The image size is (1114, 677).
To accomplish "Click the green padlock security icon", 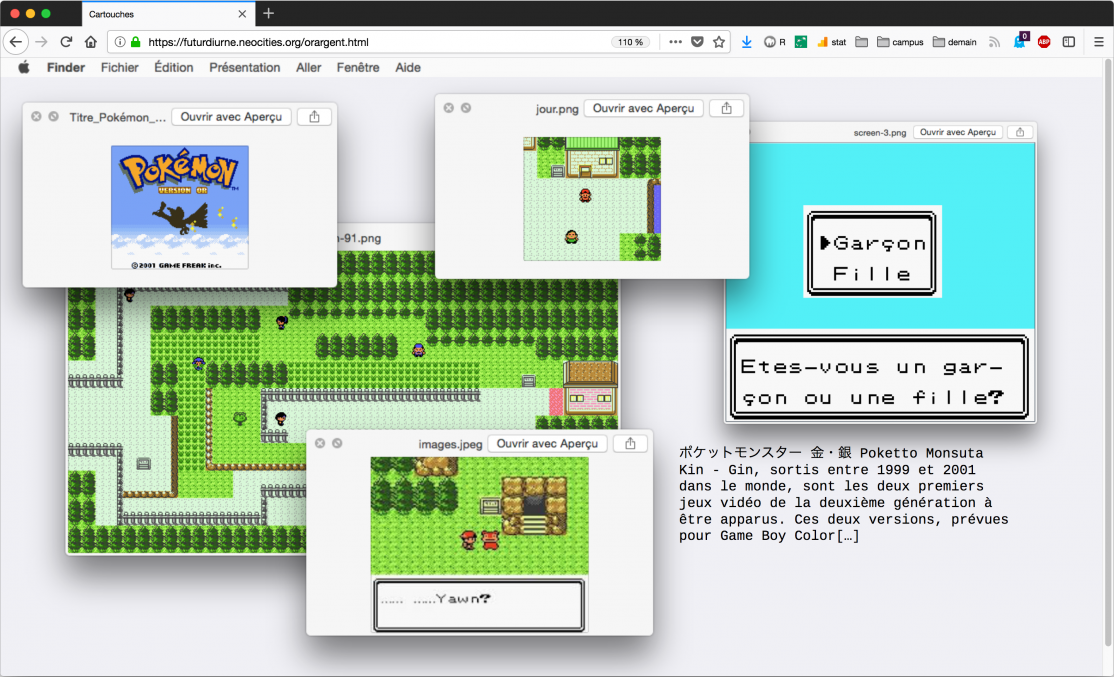I will click(135, 42).
